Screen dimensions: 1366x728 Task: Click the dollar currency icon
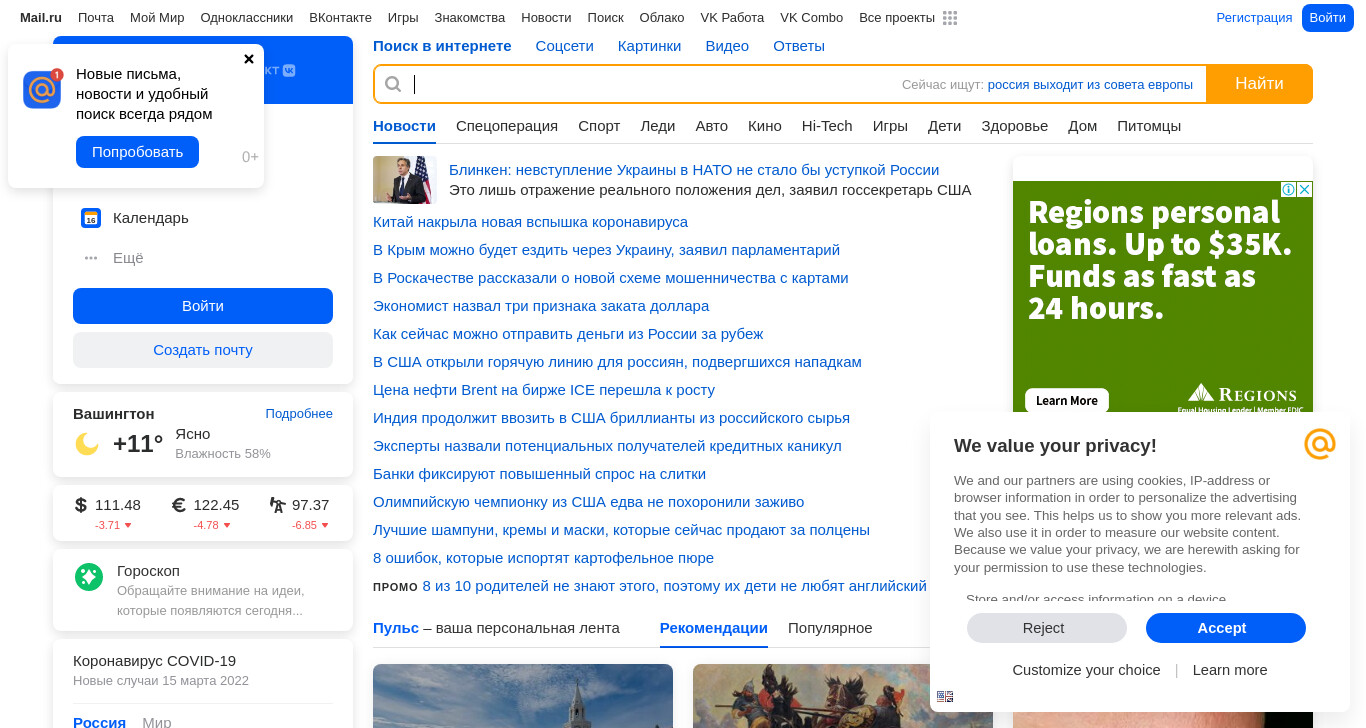[x=81, y=505]
